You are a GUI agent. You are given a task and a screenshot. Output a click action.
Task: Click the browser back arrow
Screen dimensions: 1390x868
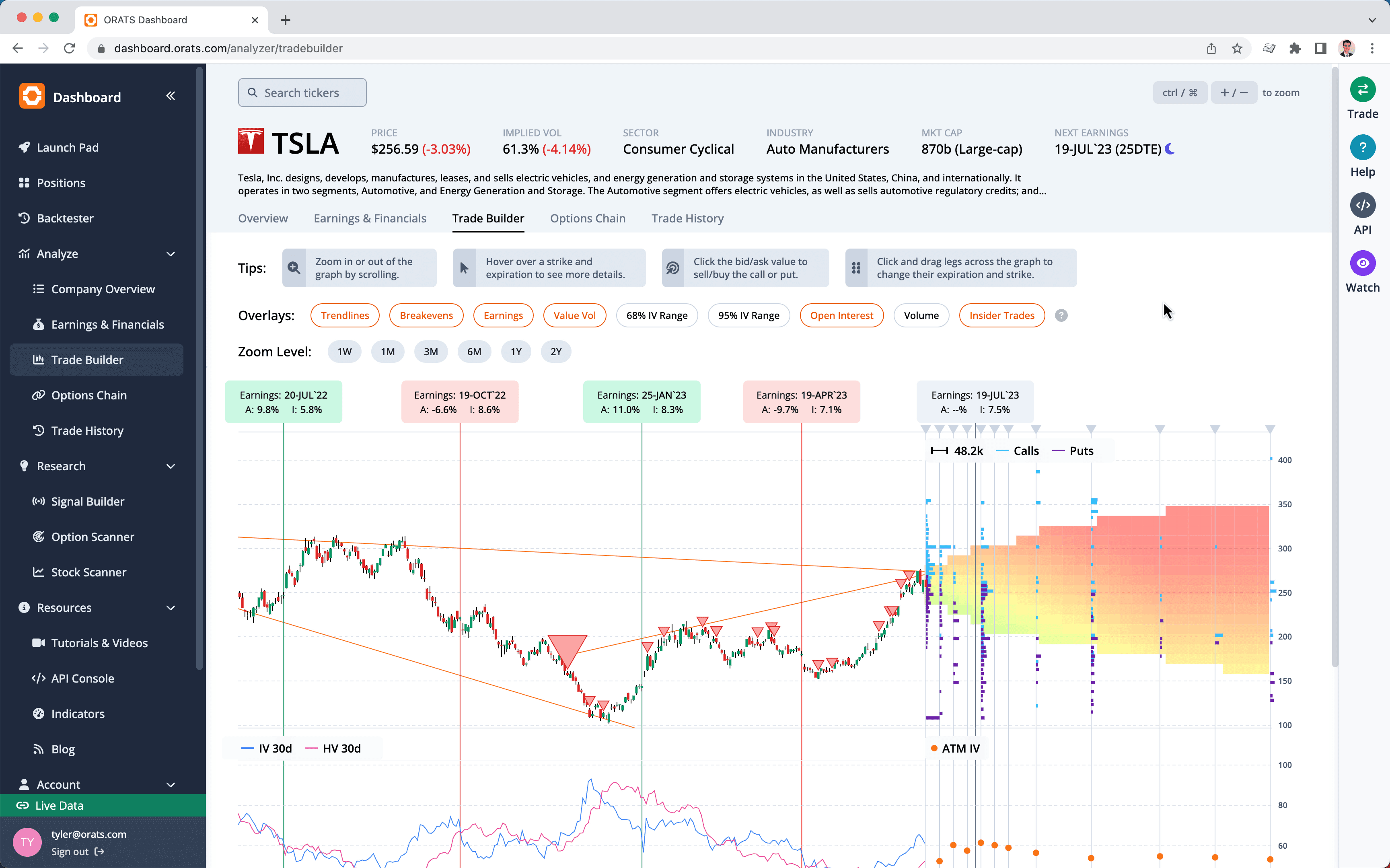point(18,48)
